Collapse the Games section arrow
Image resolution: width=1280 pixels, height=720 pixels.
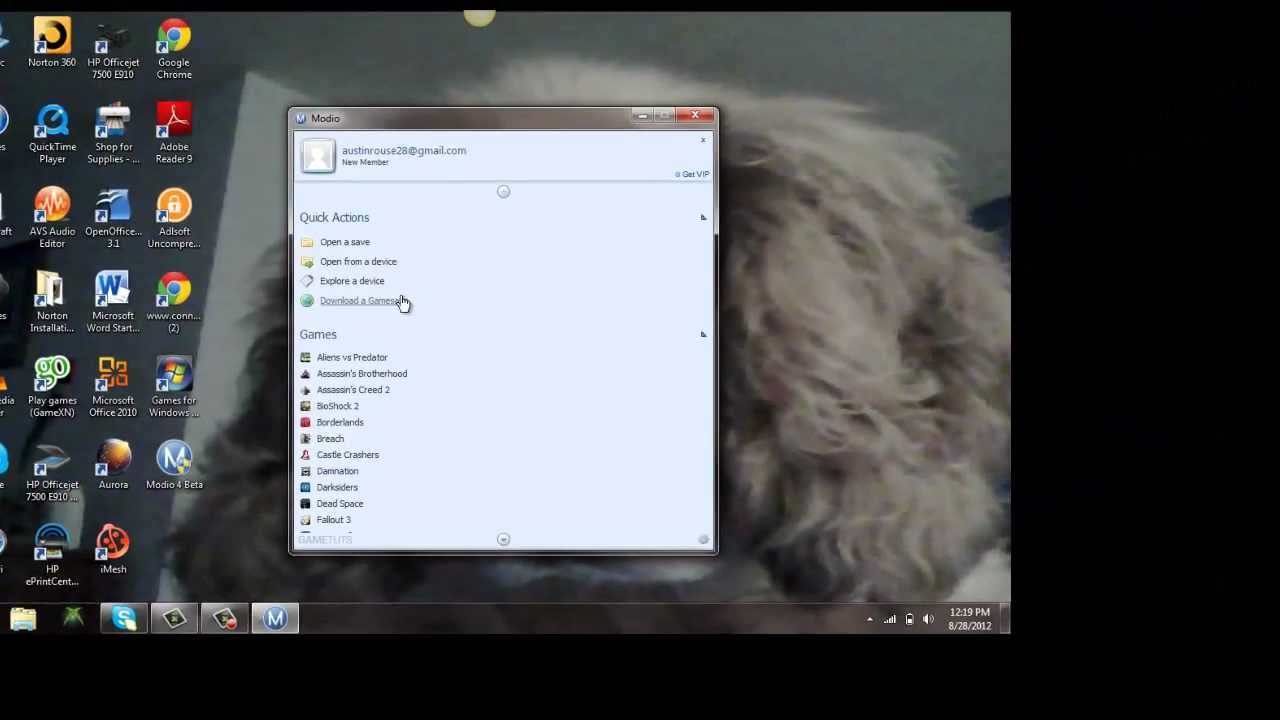(703, 334)
